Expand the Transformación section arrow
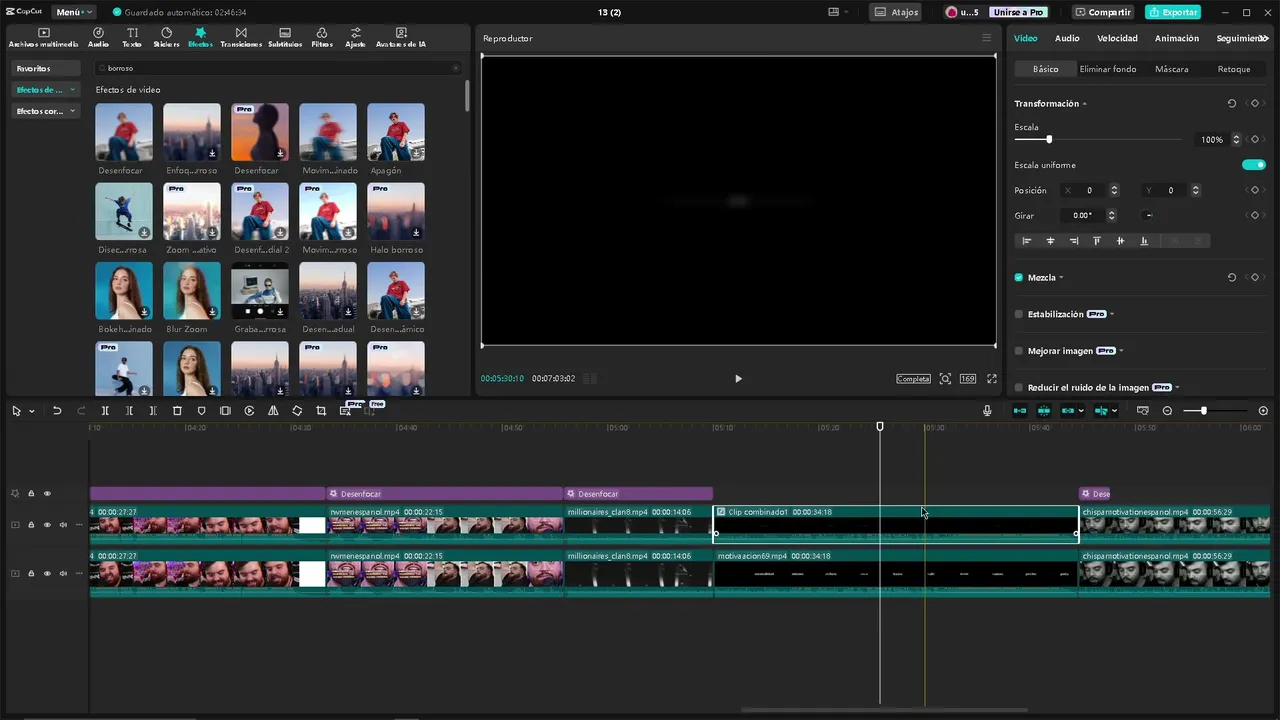This screenshot has height=720, width=1280. click(x=1085, y=104)
